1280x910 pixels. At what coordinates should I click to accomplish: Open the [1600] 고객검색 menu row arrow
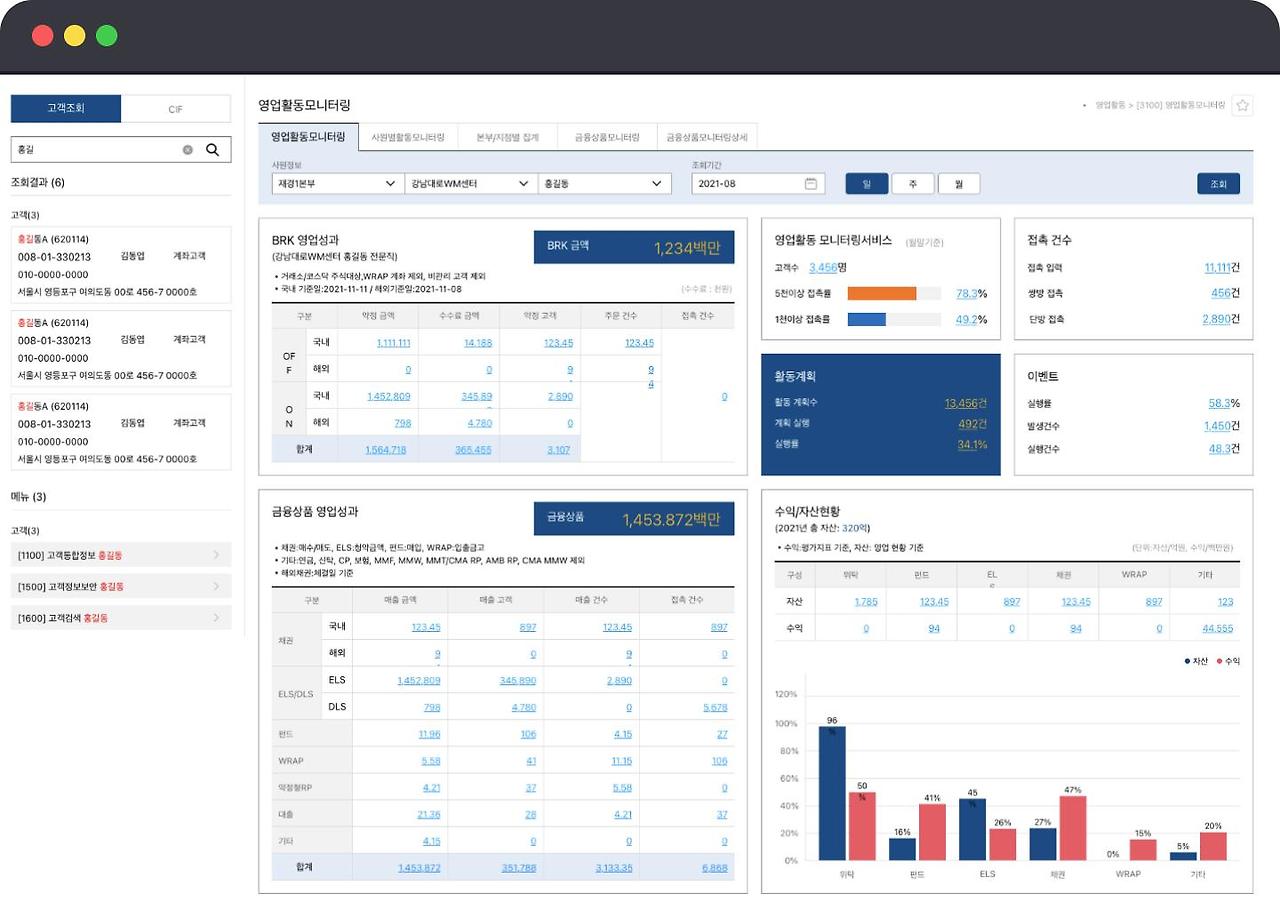tap(216, 618)
